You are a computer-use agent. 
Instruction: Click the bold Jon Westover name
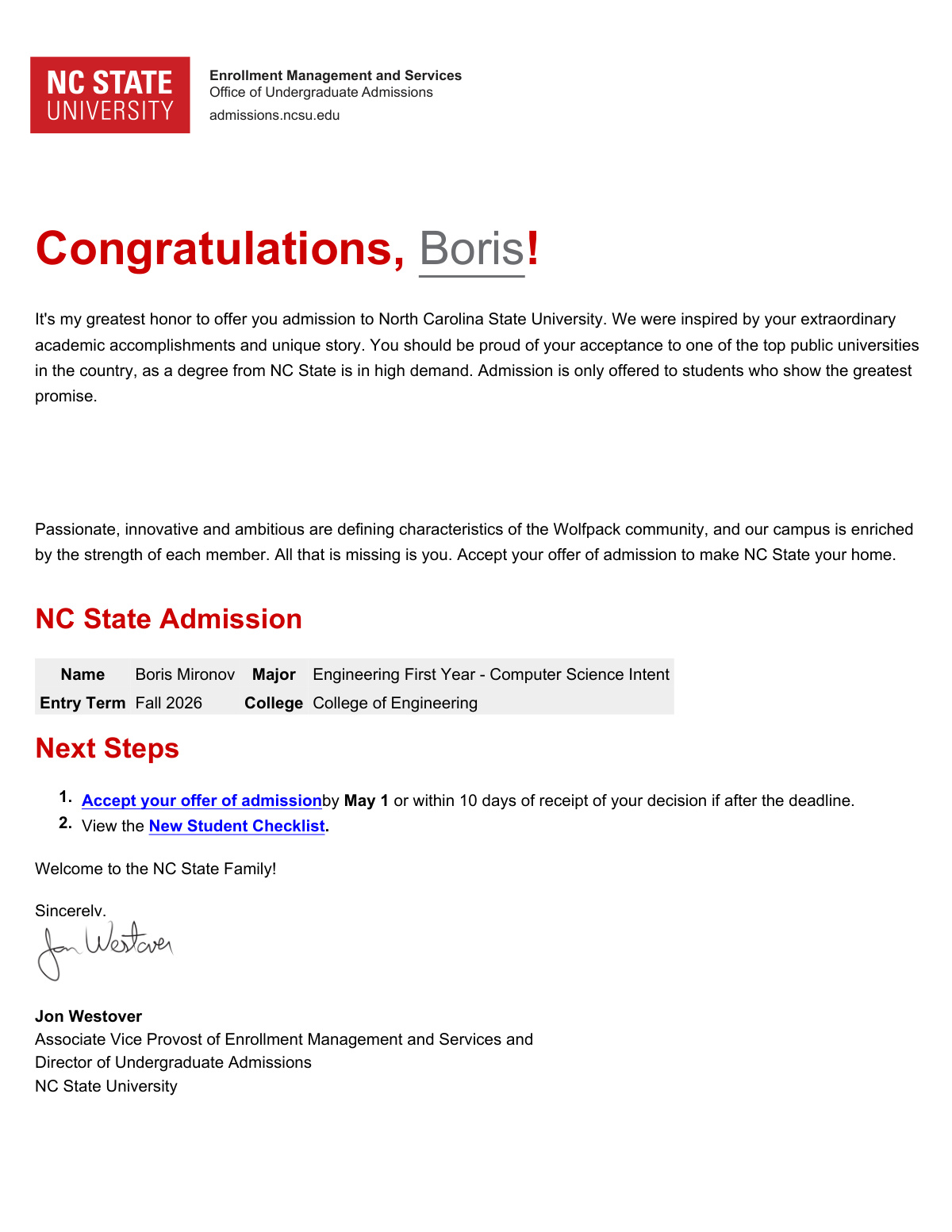[x=89, y=1016]
